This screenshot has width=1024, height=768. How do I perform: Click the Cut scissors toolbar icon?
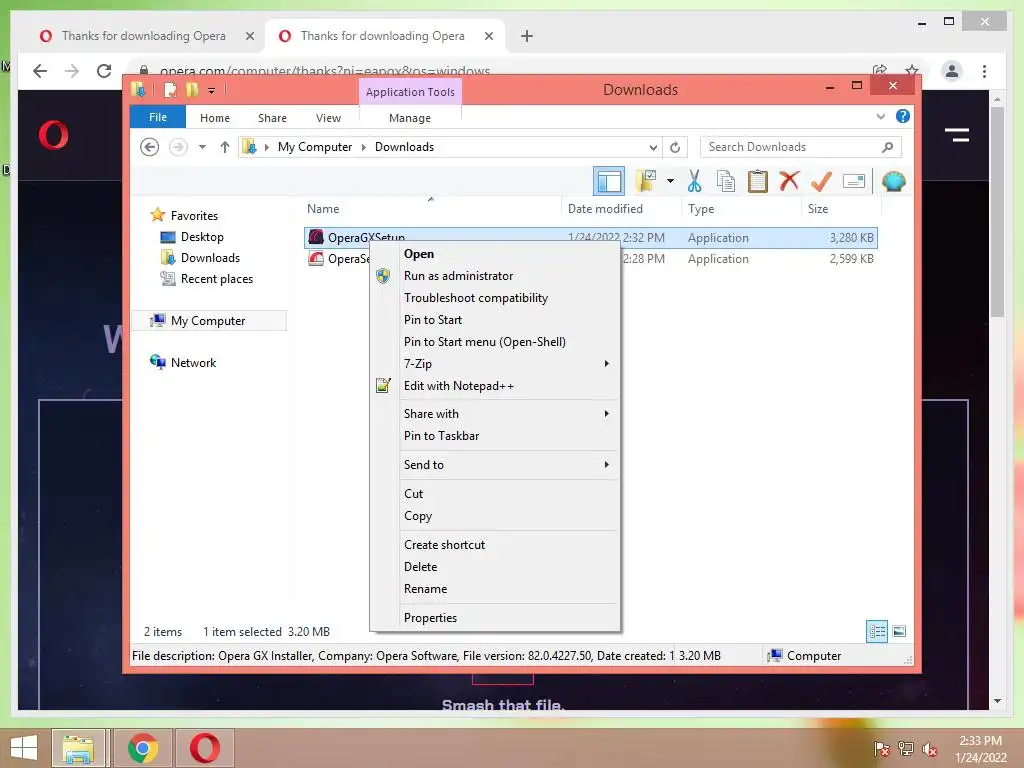pos(694,181)
